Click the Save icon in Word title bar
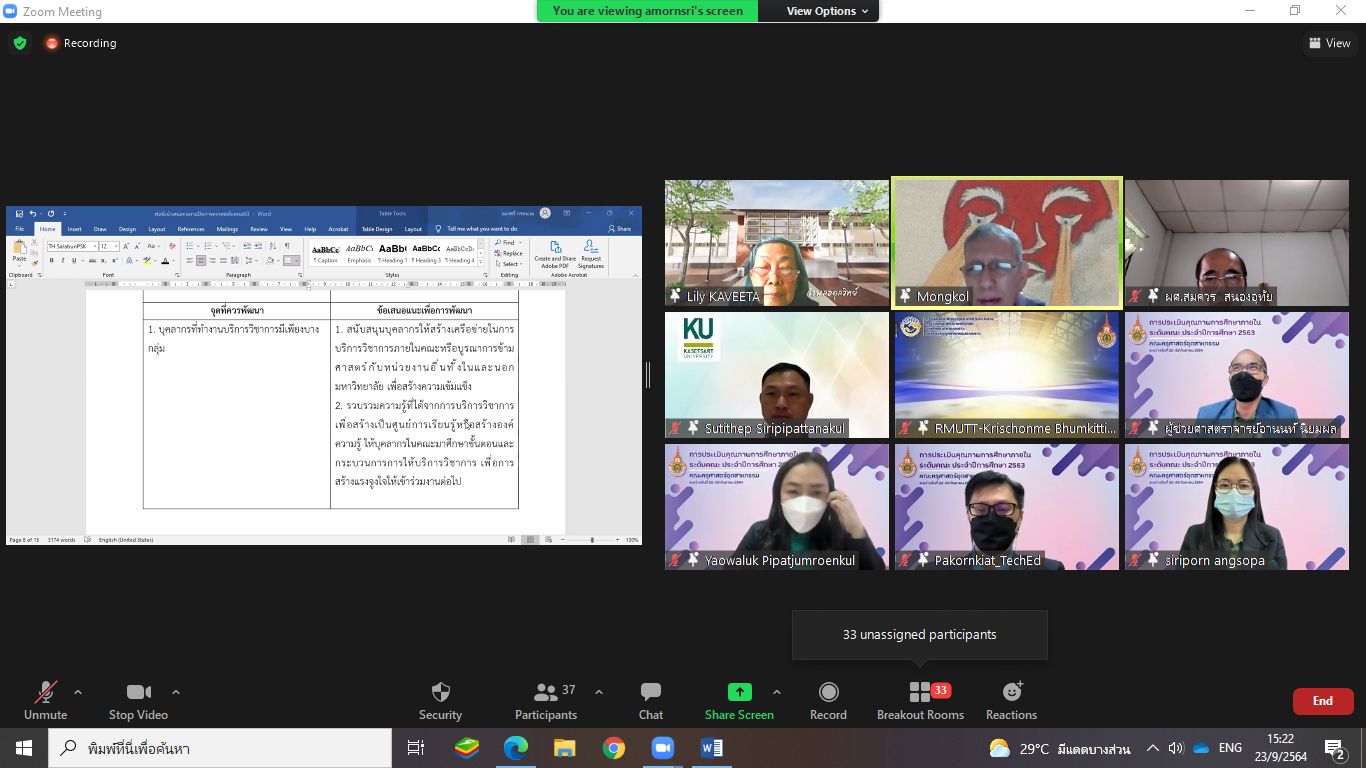The height and width of the screenshot is (768, 1366). (19, 214)
